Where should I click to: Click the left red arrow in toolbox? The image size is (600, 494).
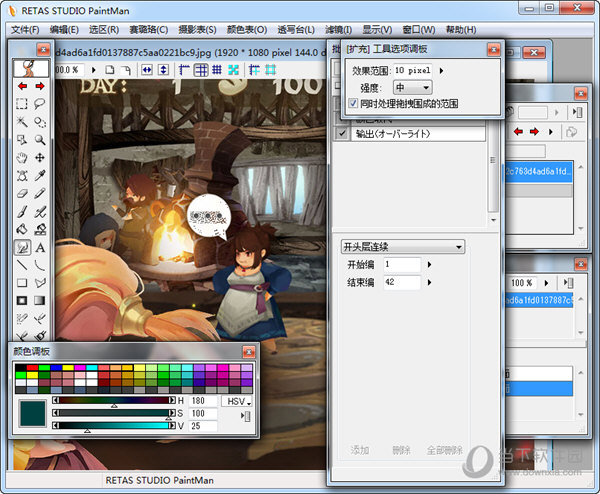point(22,86)
